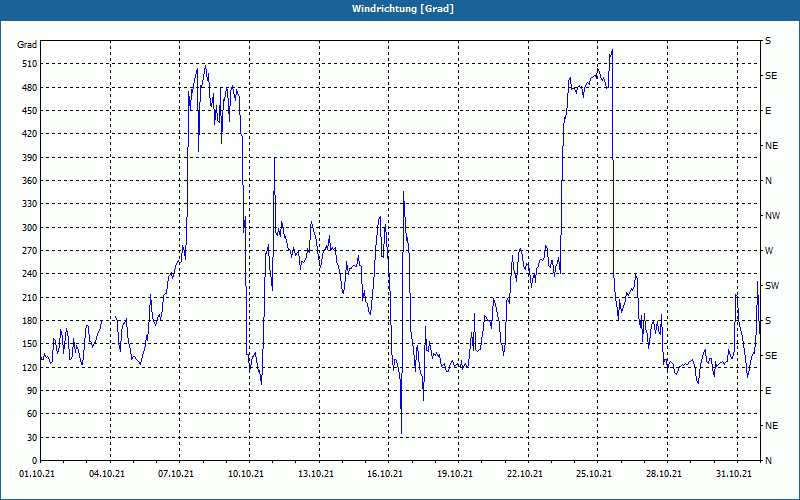Screen dimensions: 800x500
Task: Click the 90 value on the left axis
Action: pyautogui.click(x=33, y=391)
